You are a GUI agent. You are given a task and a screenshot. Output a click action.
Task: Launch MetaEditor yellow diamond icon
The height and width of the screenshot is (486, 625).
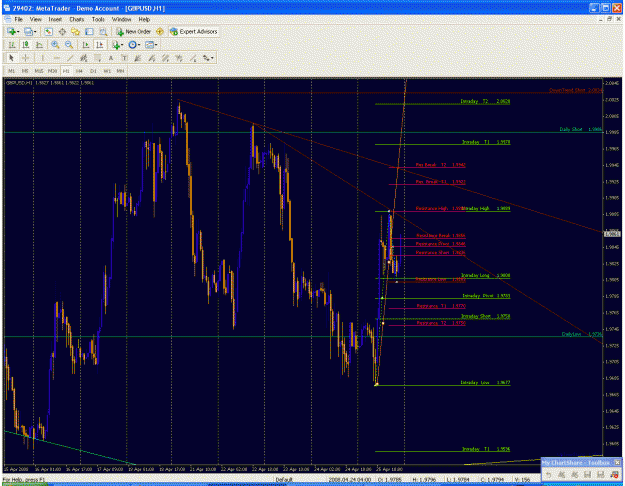click(160, 32)
